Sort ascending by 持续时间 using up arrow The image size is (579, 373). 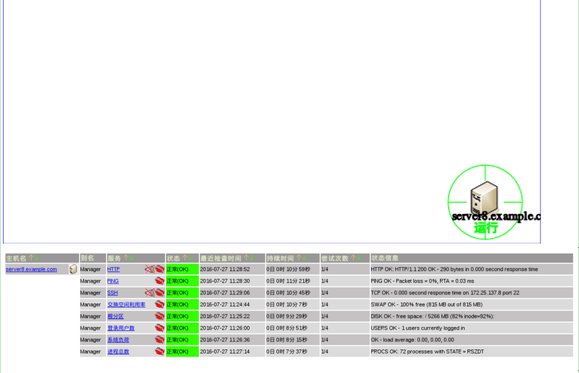pos(299,258)
